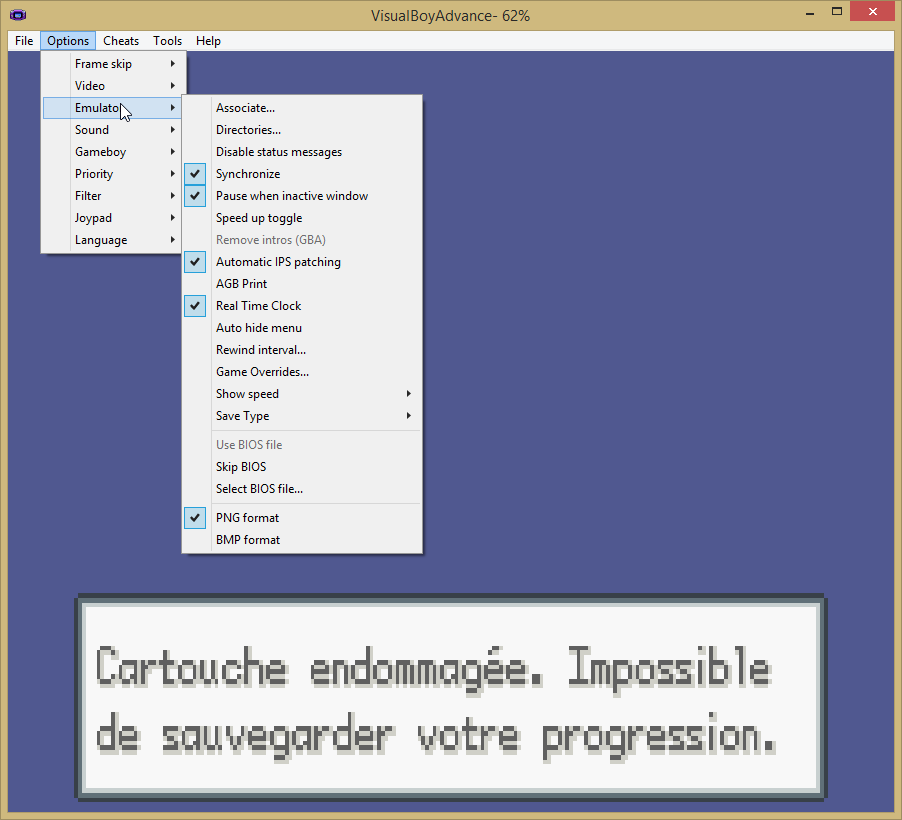Screen dimensions: 902x820
Task: Toggle Disable status messages
Action: [302, 152]
